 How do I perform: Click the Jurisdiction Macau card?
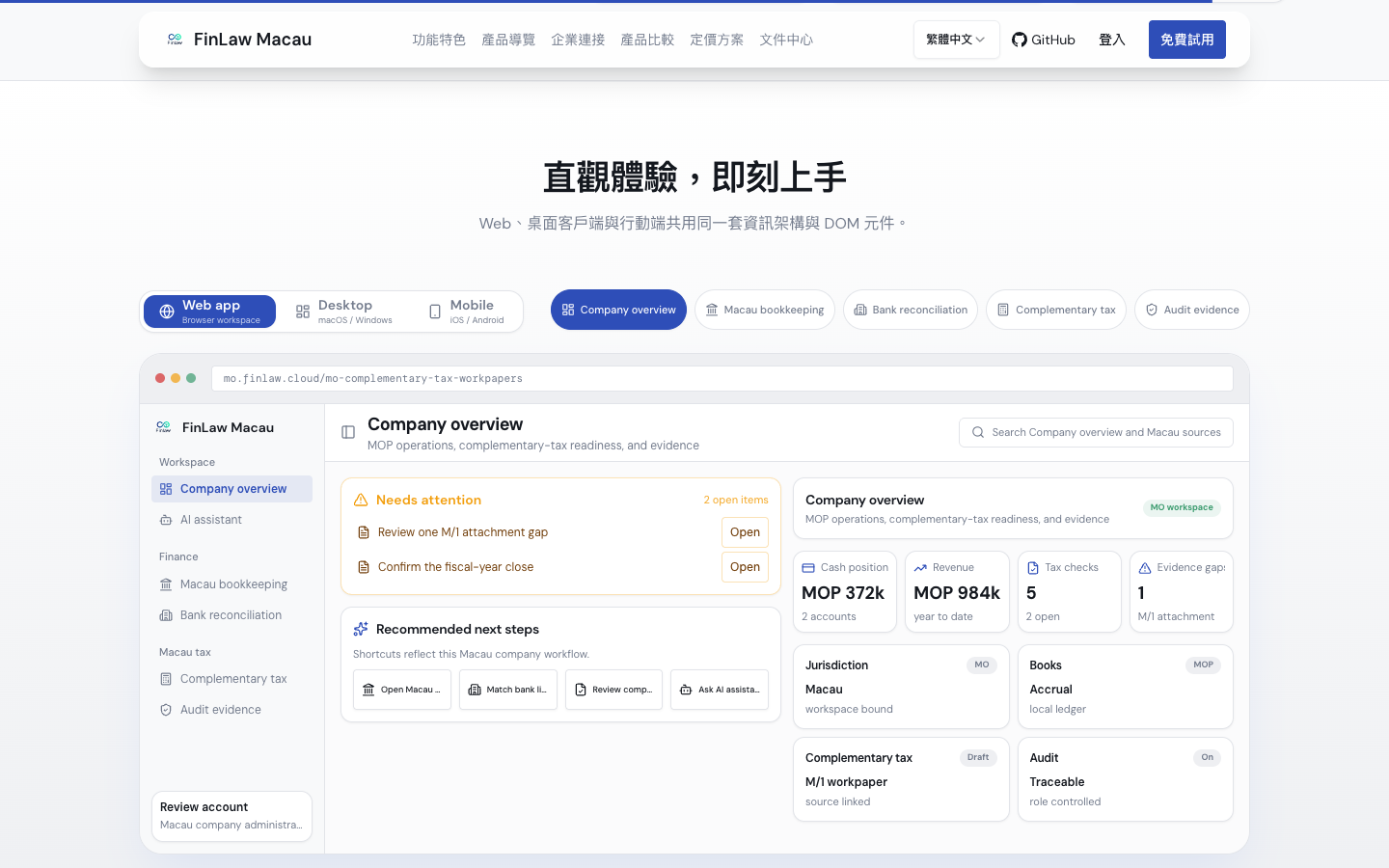pyautogui.click(x=901, y=687)
